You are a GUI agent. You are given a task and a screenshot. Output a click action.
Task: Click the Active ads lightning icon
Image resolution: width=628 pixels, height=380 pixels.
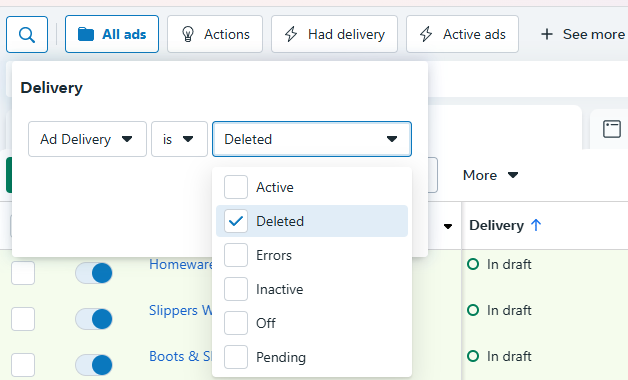426,34
